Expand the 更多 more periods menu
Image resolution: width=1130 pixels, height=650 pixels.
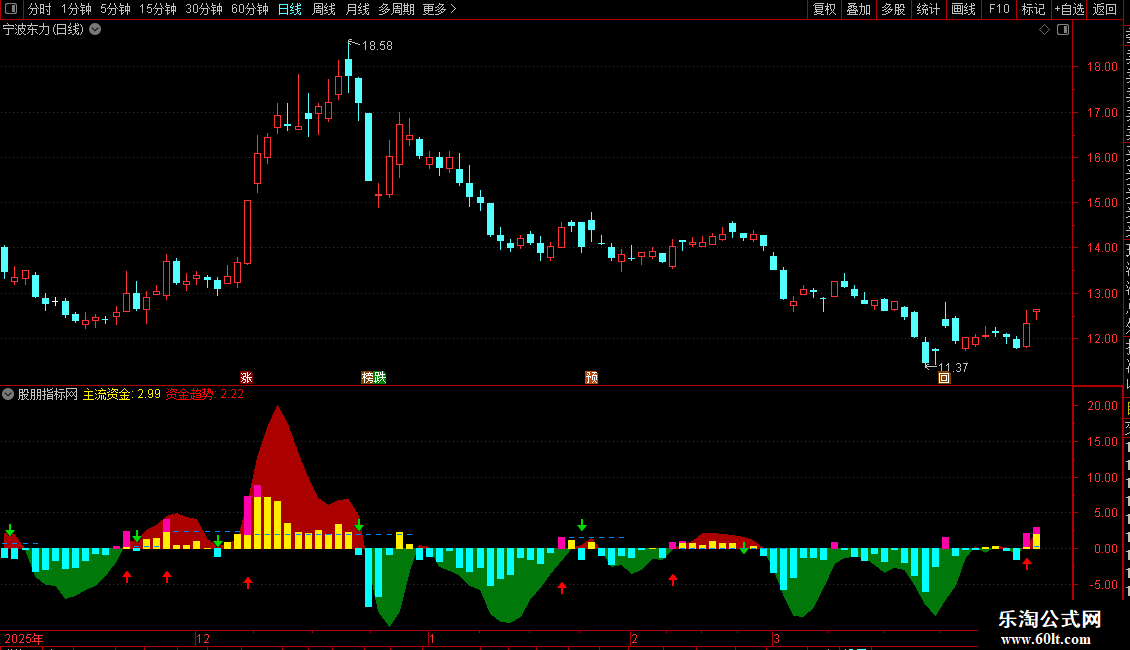[439, 9]
